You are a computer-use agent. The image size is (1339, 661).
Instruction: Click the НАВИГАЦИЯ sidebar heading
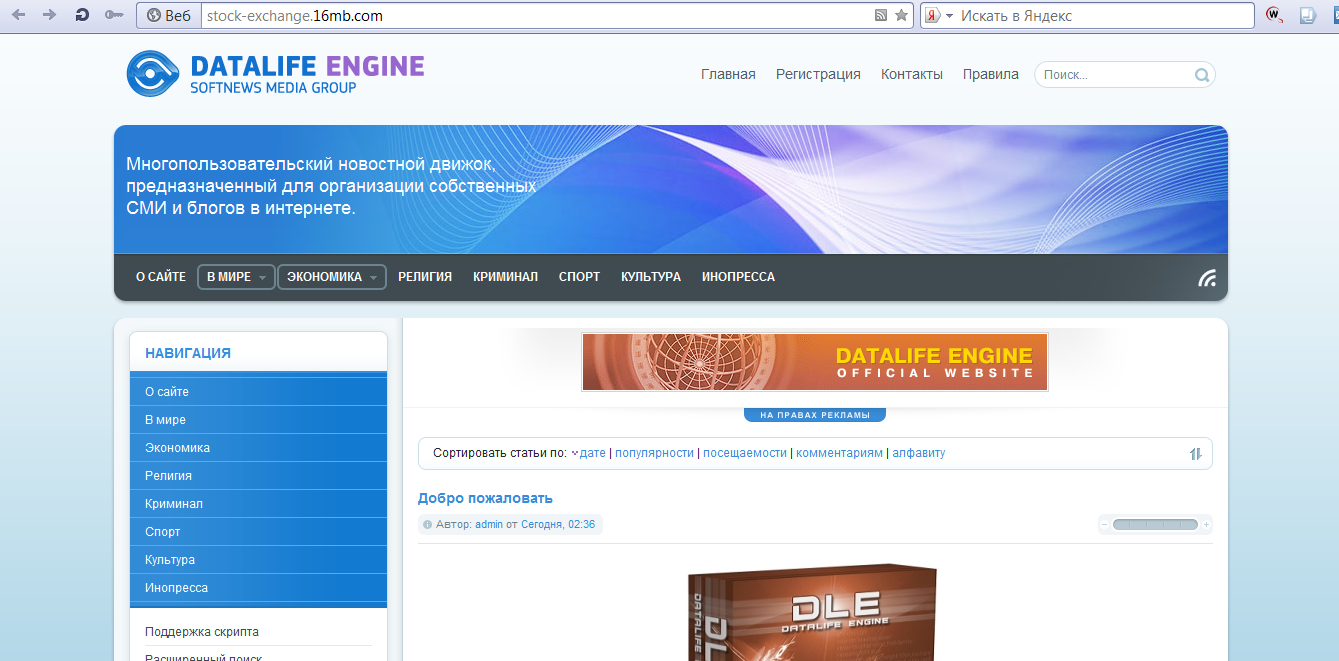(x=188, y=353)
